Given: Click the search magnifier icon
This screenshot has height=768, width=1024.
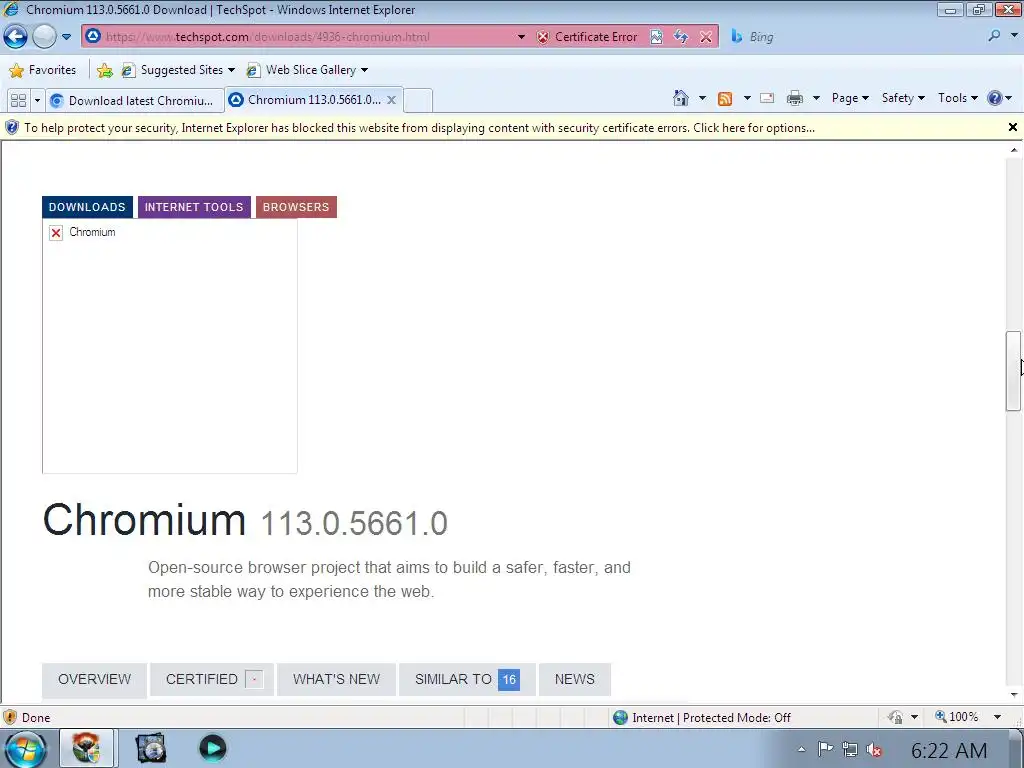Looking at the screenshot, I should tap(994, 36).
